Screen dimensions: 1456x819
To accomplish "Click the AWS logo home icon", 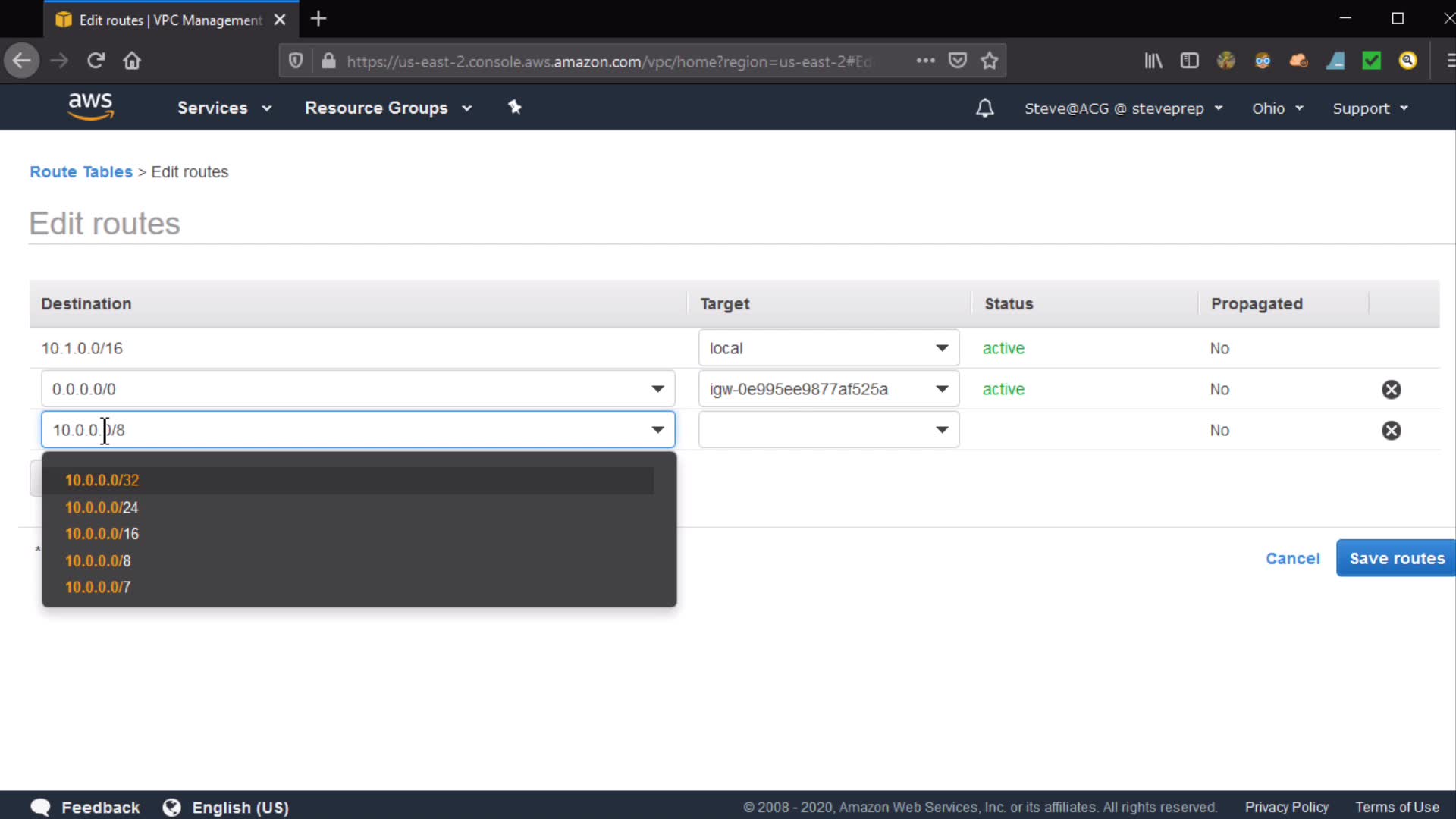I will click(x=90, y=106).
